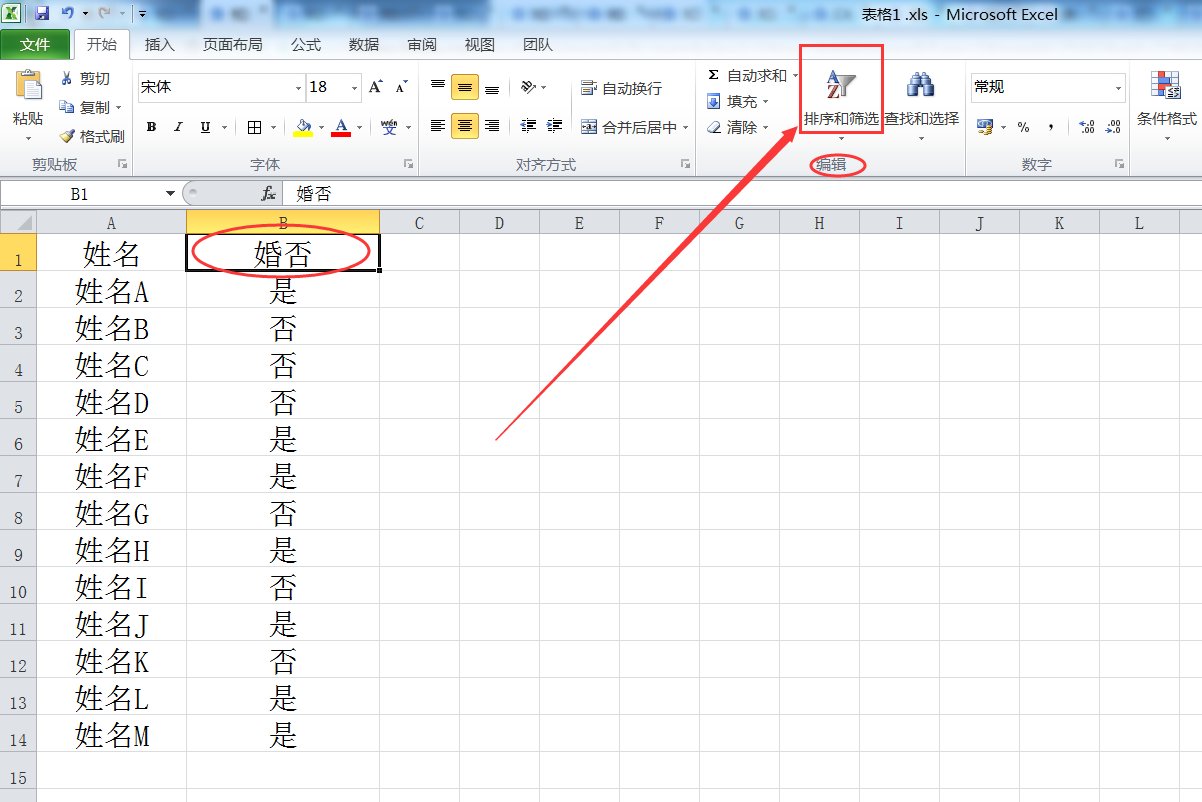Image resolution: width=1202 pixels, height=802 pixels.
Task: Click the Percent Style button
Action: point(1023,127)
